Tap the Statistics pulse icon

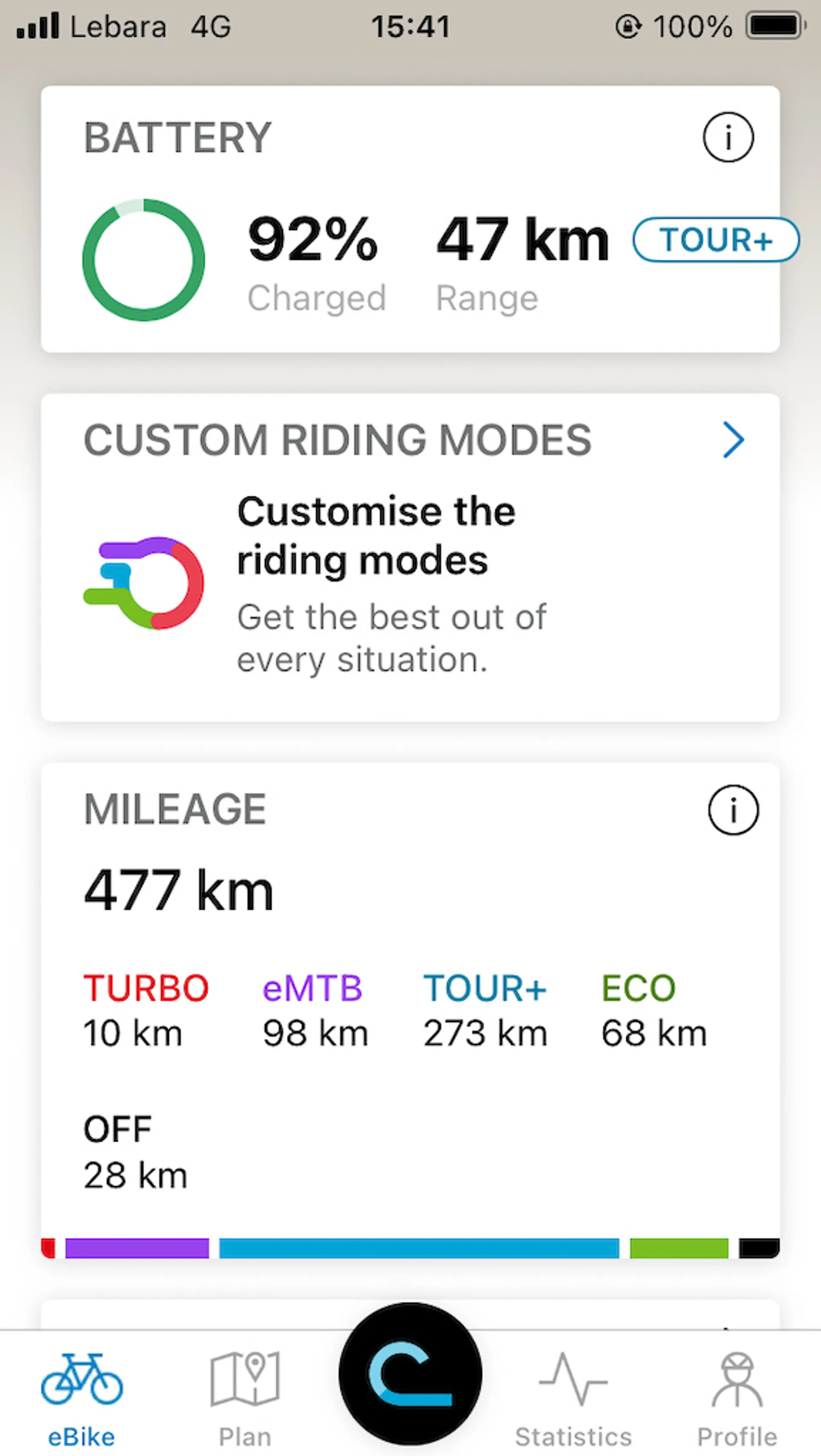(573, 1379)
